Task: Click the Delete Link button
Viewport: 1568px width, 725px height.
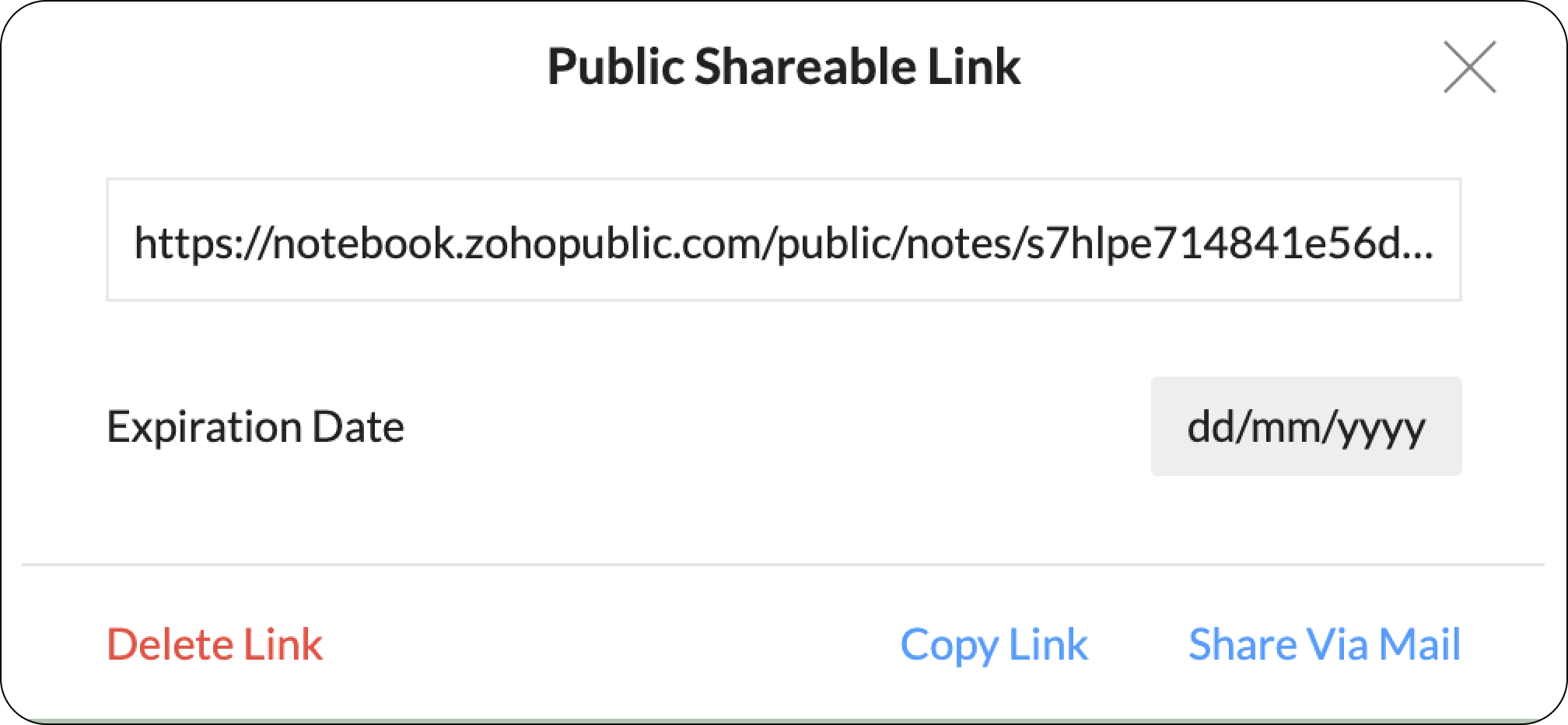Action: [215, 644]
